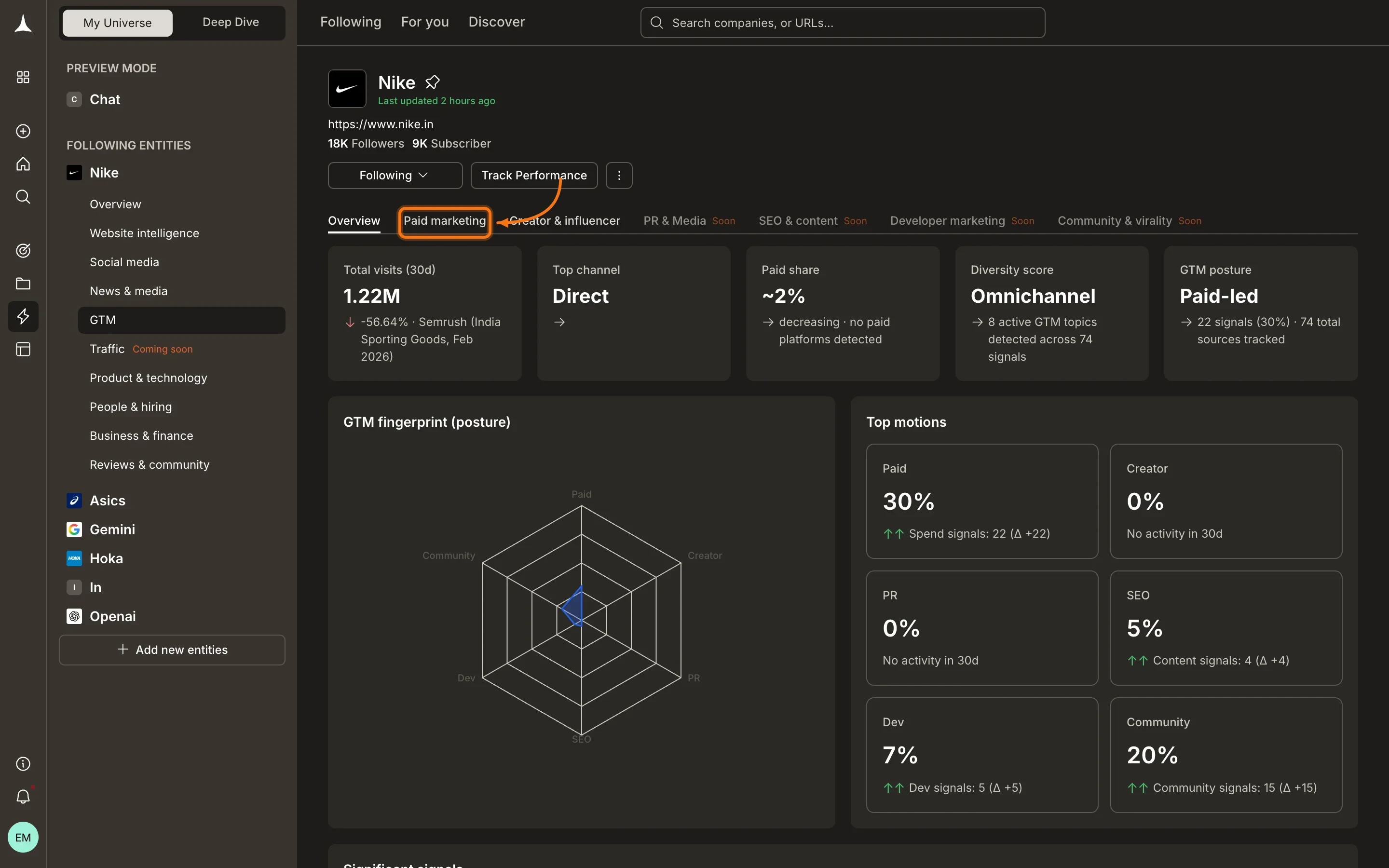The width and height of the screenshot is (1389, 868).
Task: Go to the Following top nav
Action: point(351,22)
